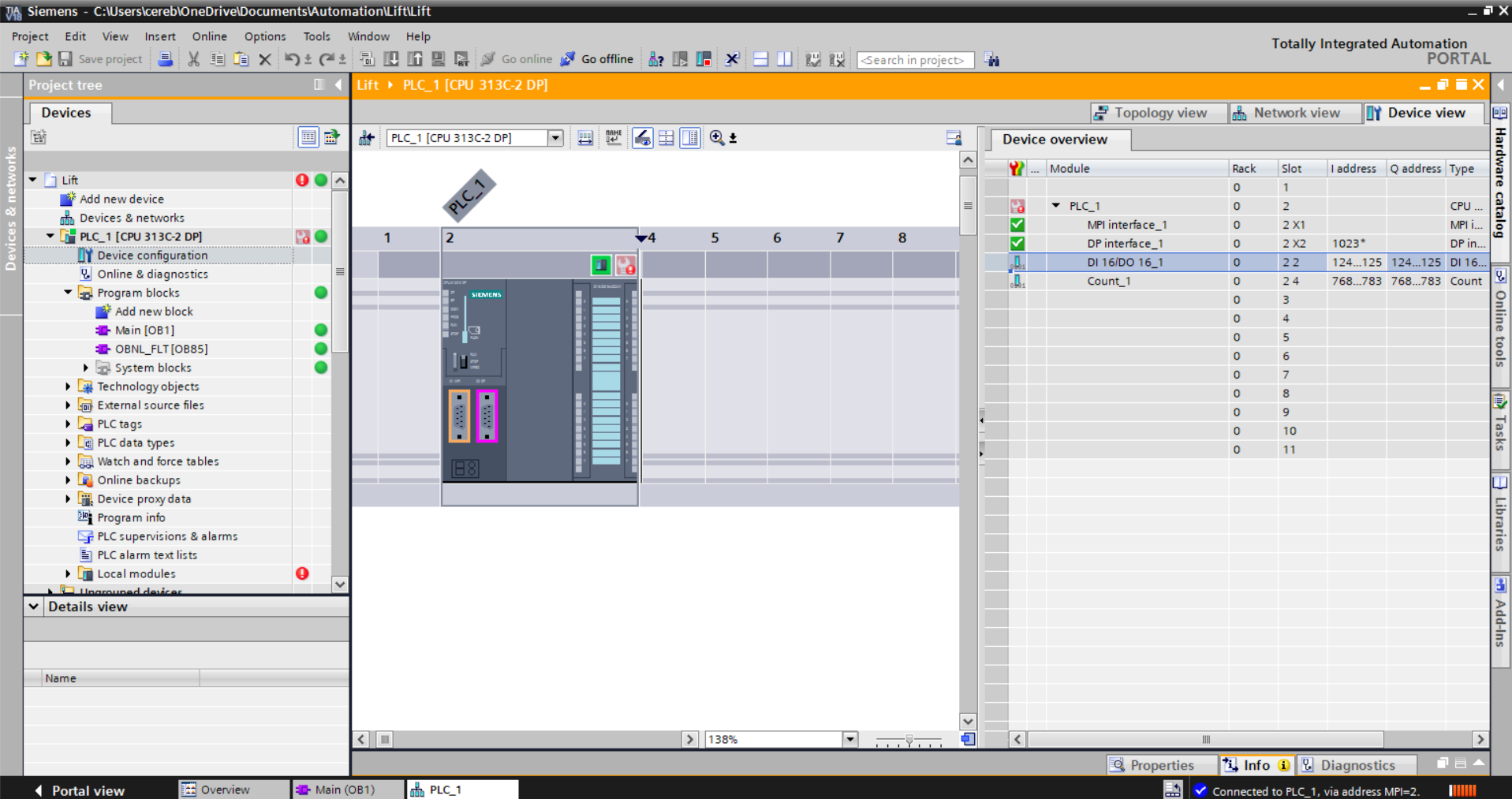Switch to Portal view
The image size is (1512, 799).
tap(80, 790)
